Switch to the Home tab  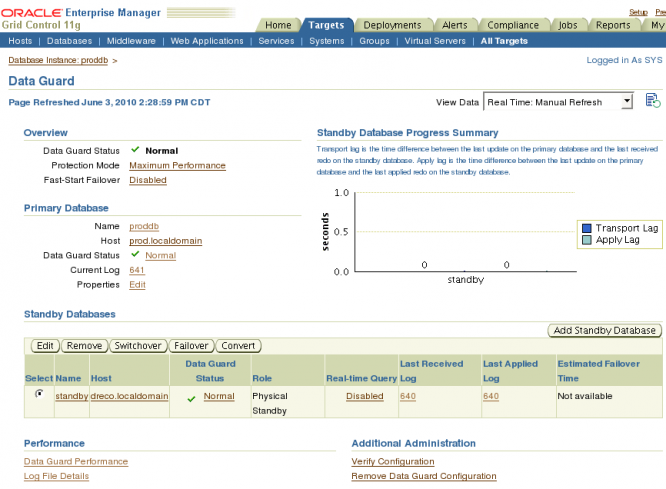point(278,25)
